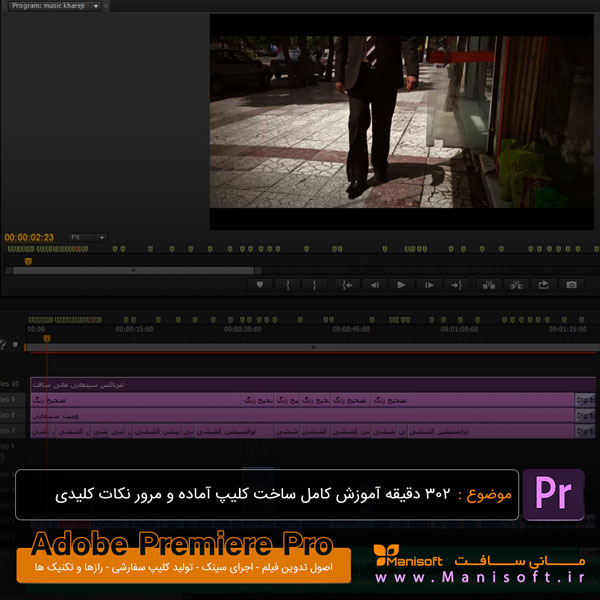Click the video preview in Program monitor

(402, 122)
